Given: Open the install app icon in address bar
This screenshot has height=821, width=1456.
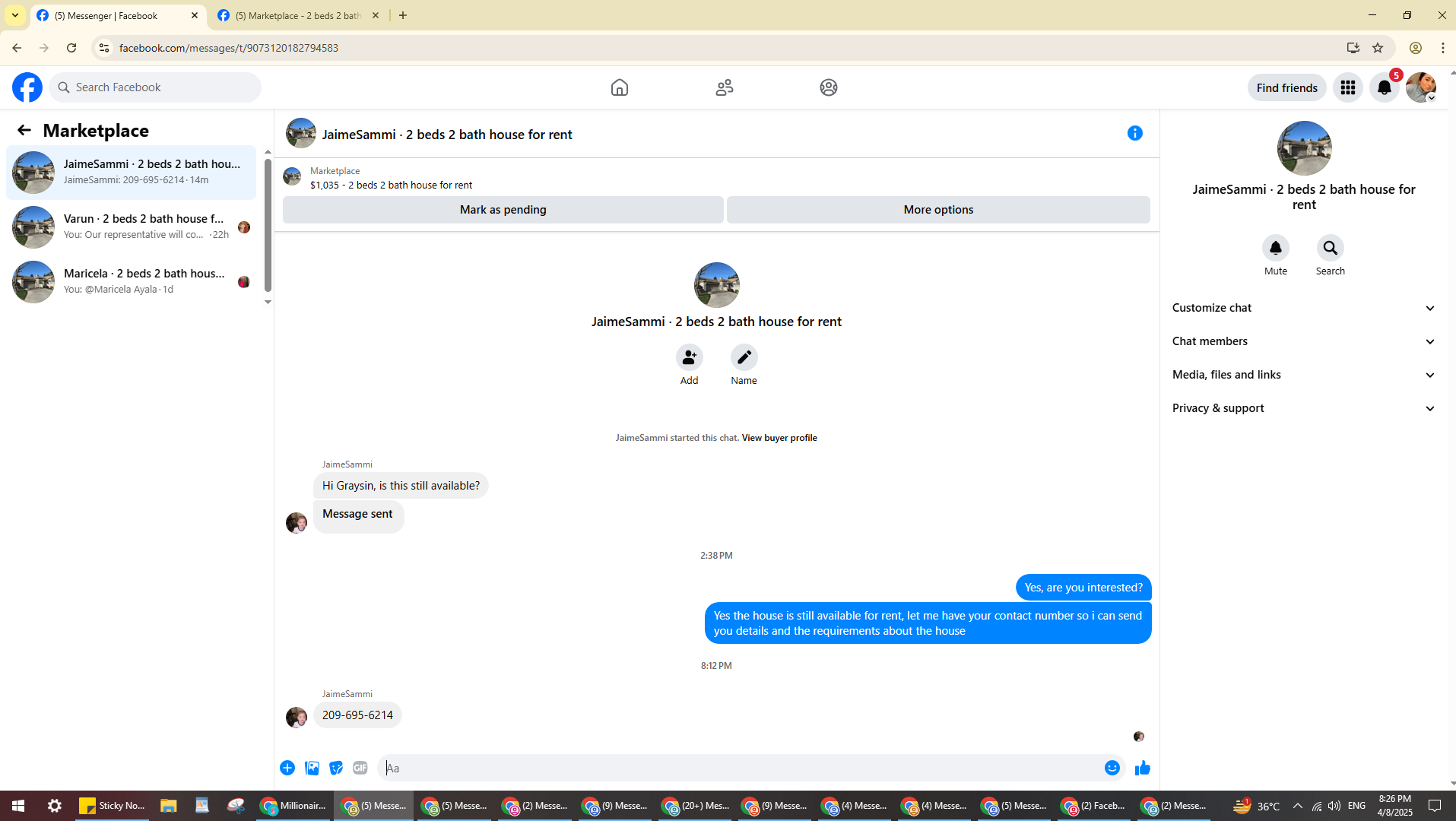Looking at the screenshot, I should pyautogui.click(x=1353, y=48).
